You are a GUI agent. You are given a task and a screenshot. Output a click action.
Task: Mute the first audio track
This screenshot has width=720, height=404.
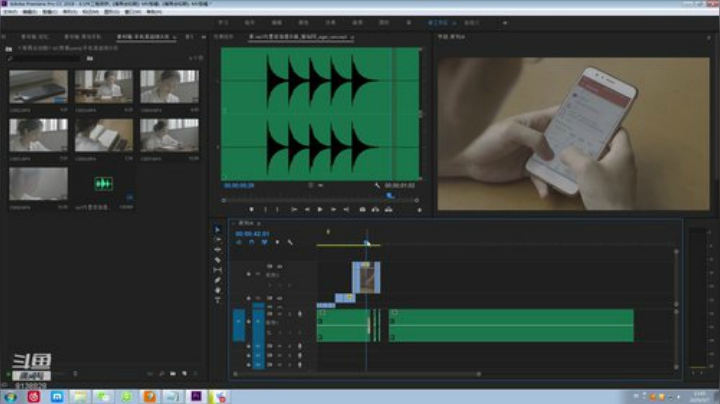[279, 314]
